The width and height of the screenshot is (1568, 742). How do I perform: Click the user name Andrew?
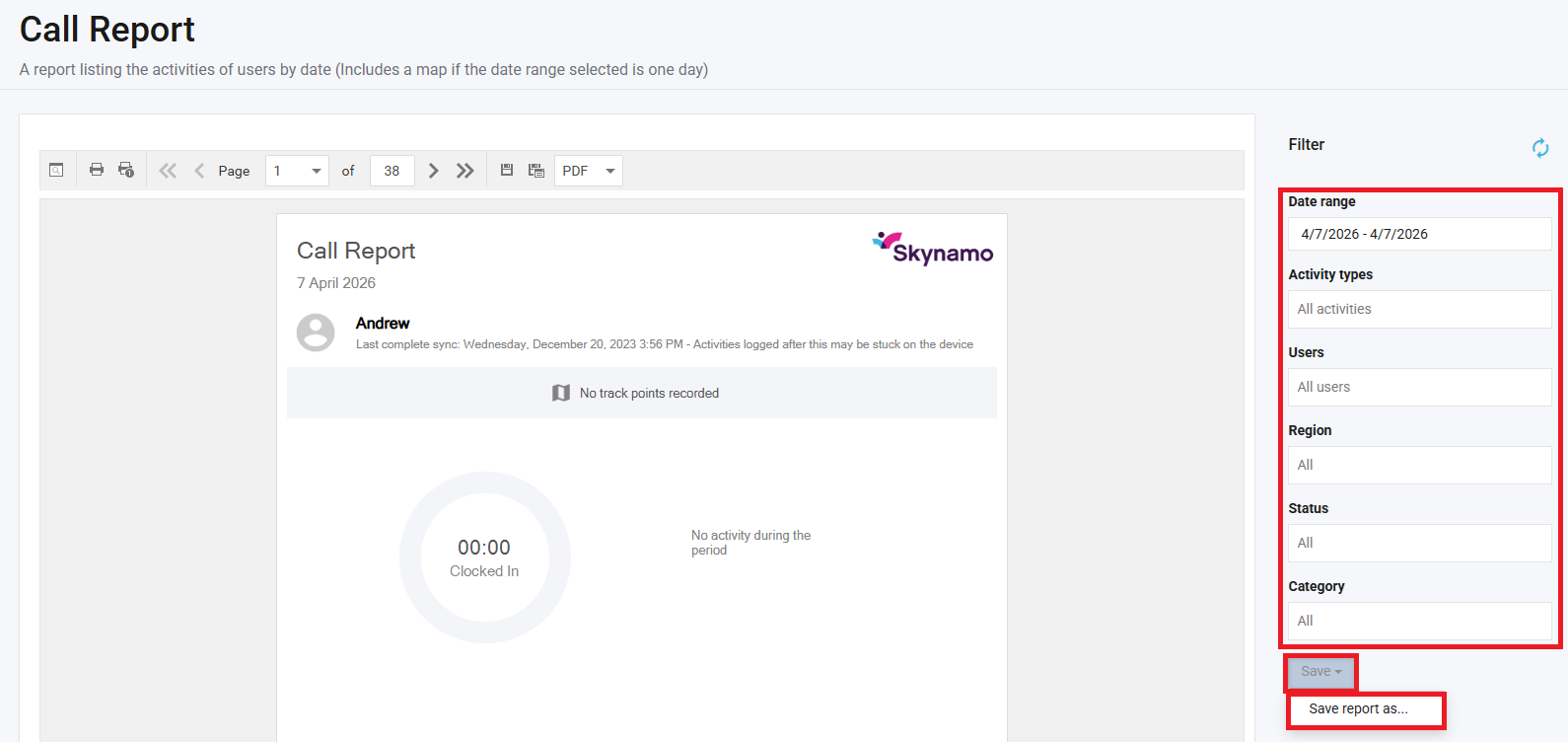pos(383,323)
